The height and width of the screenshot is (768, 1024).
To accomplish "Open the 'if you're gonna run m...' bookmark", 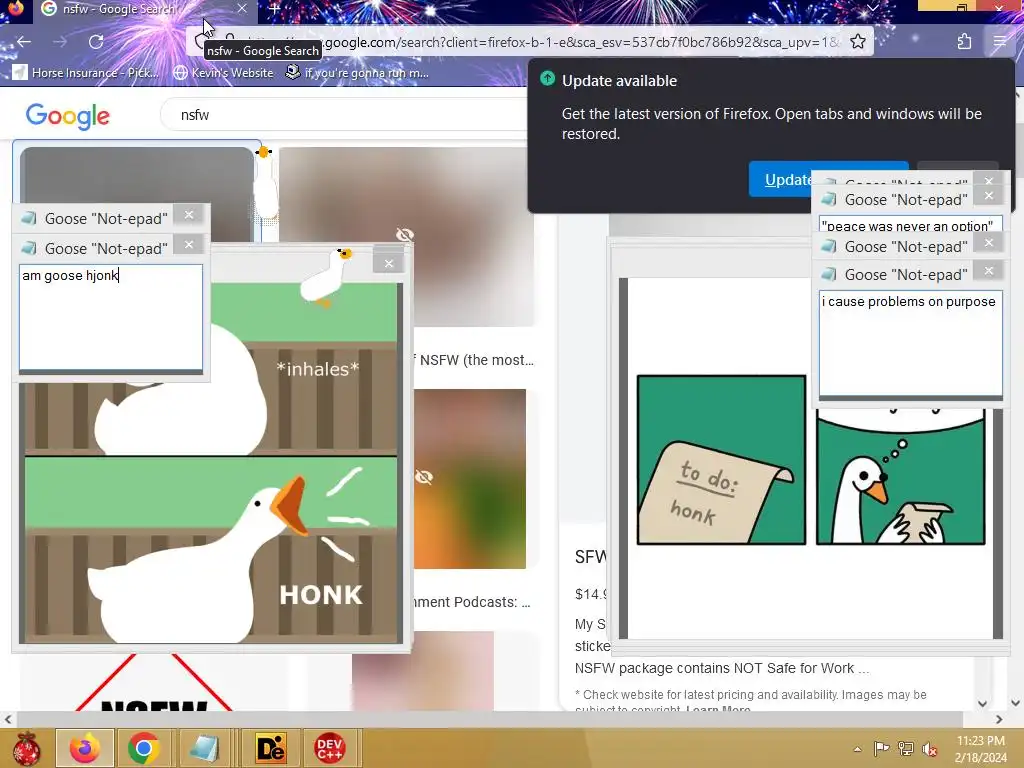I will [x=357, y=72].
